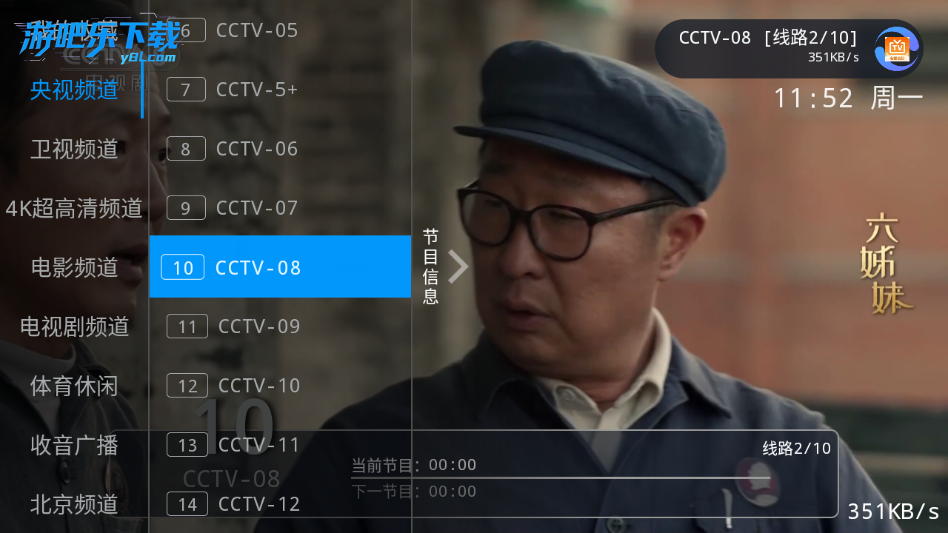Select the number 9 channel badge
The height and width of the screenshot is (533, 948).
pyautogui.click(x=186, y=208)
